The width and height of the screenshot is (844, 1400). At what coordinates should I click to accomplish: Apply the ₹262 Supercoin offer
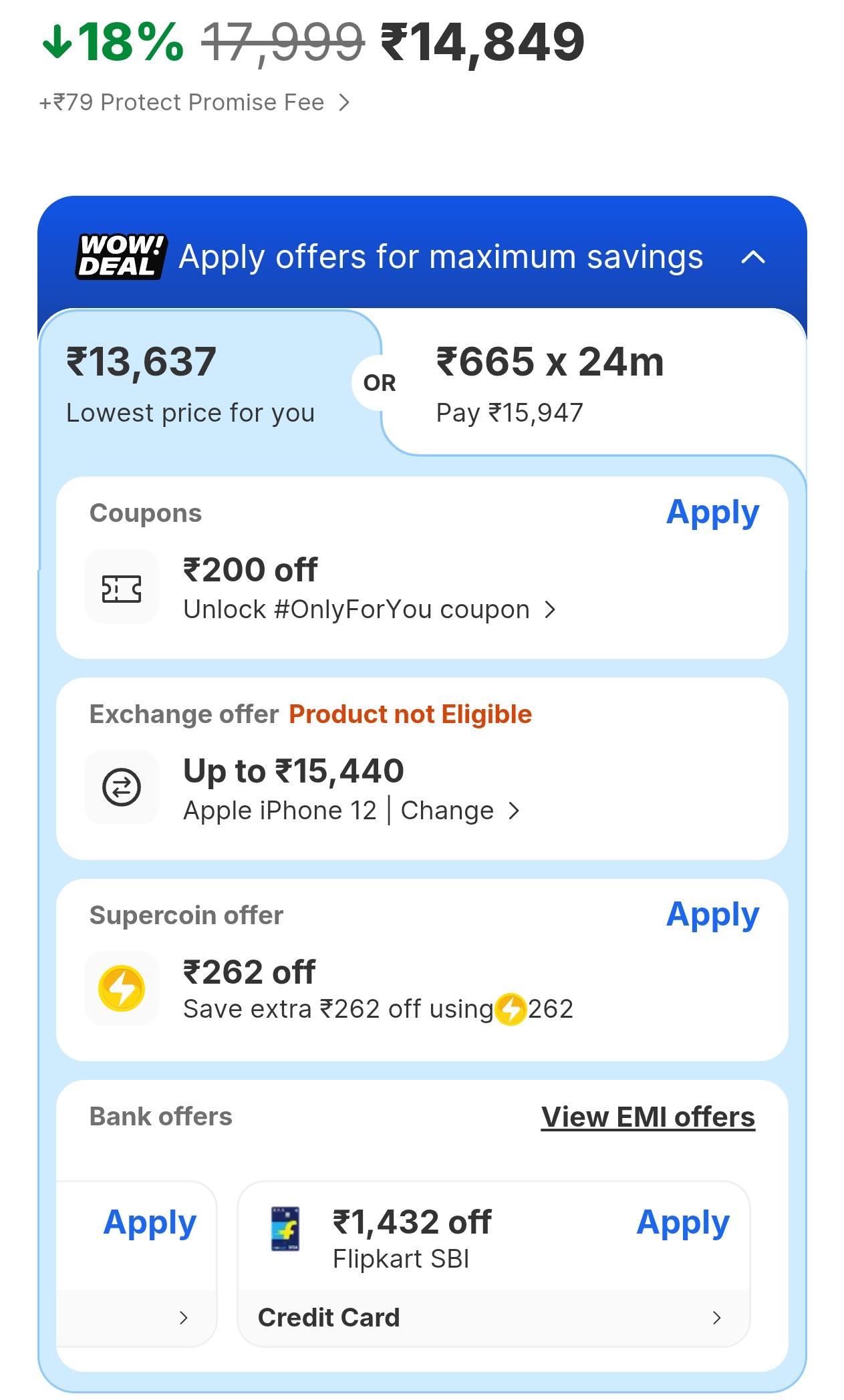click(x=712, y=915)
